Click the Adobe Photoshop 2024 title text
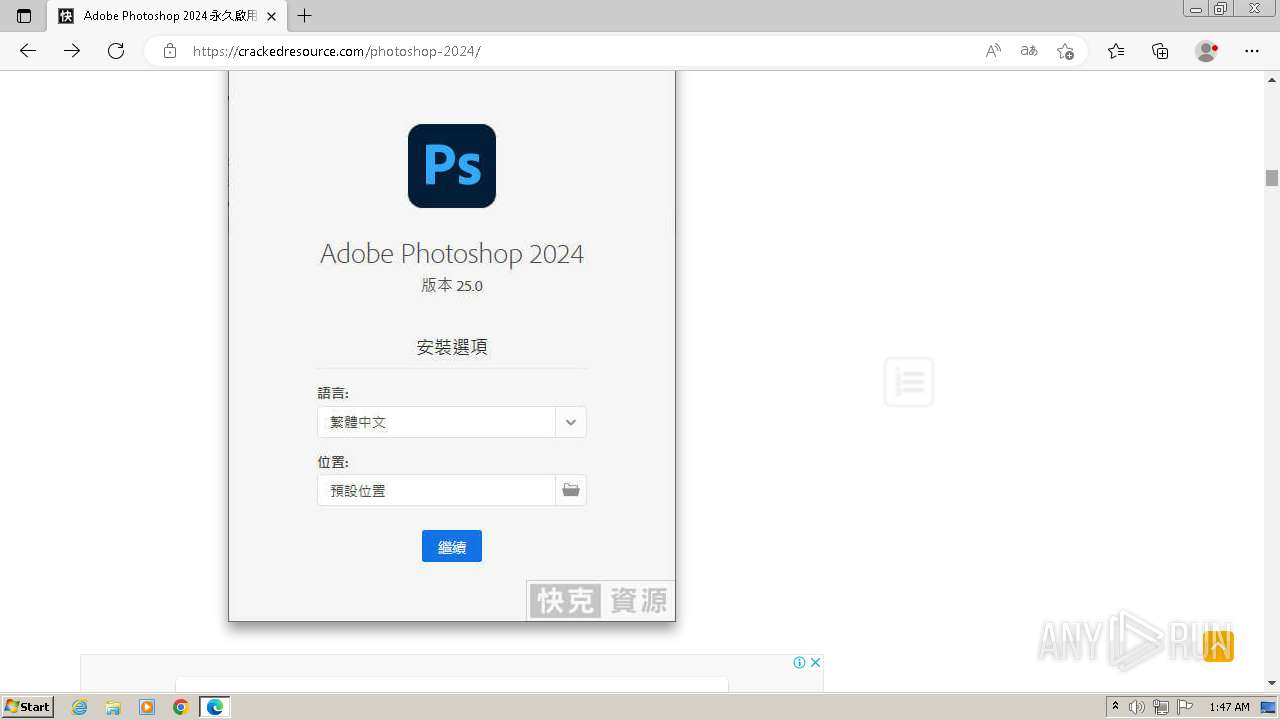This screenshot has height=720, width=1280. point(452,254)
